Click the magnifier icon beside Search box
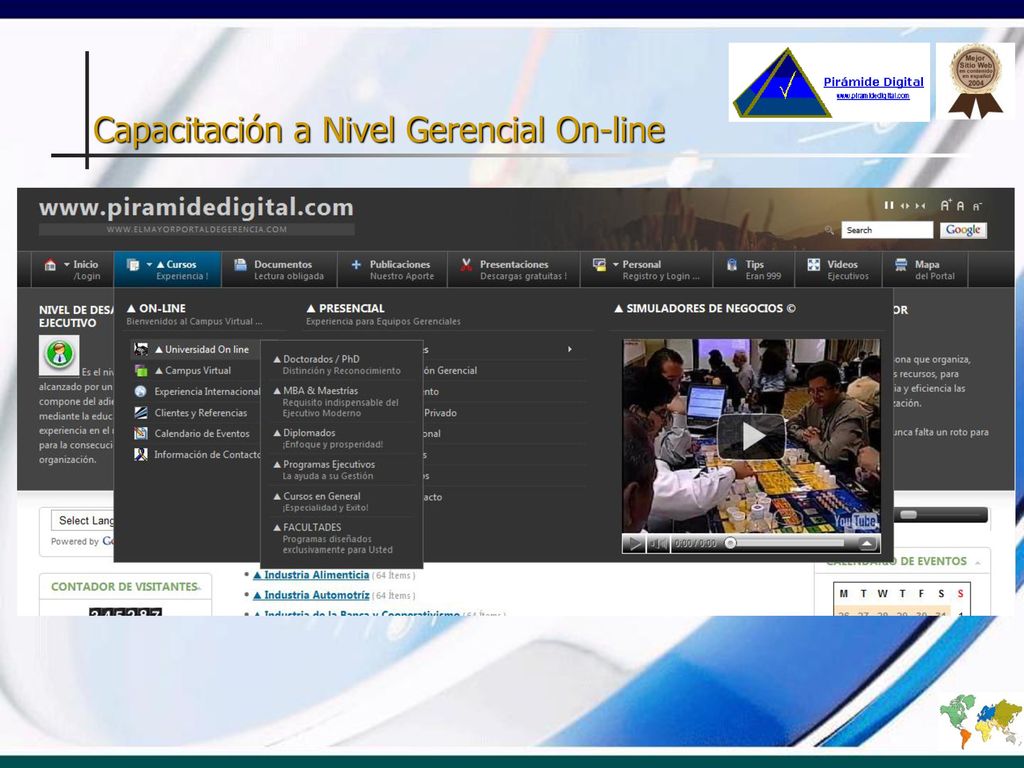The height and width of the screenshot is (768, 1024). coord(829,230)
